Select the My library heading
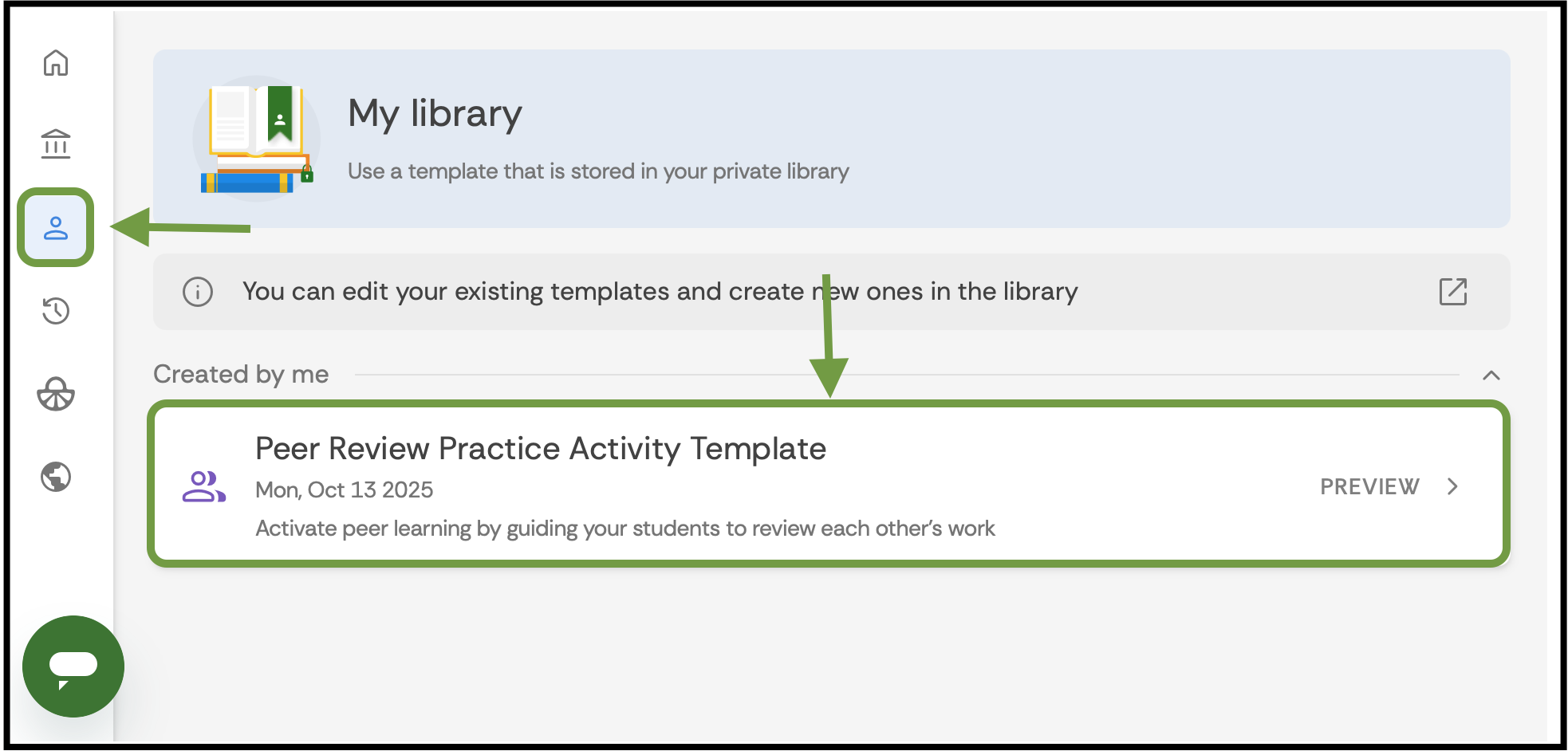1568x751 pixels. [434, 113]
